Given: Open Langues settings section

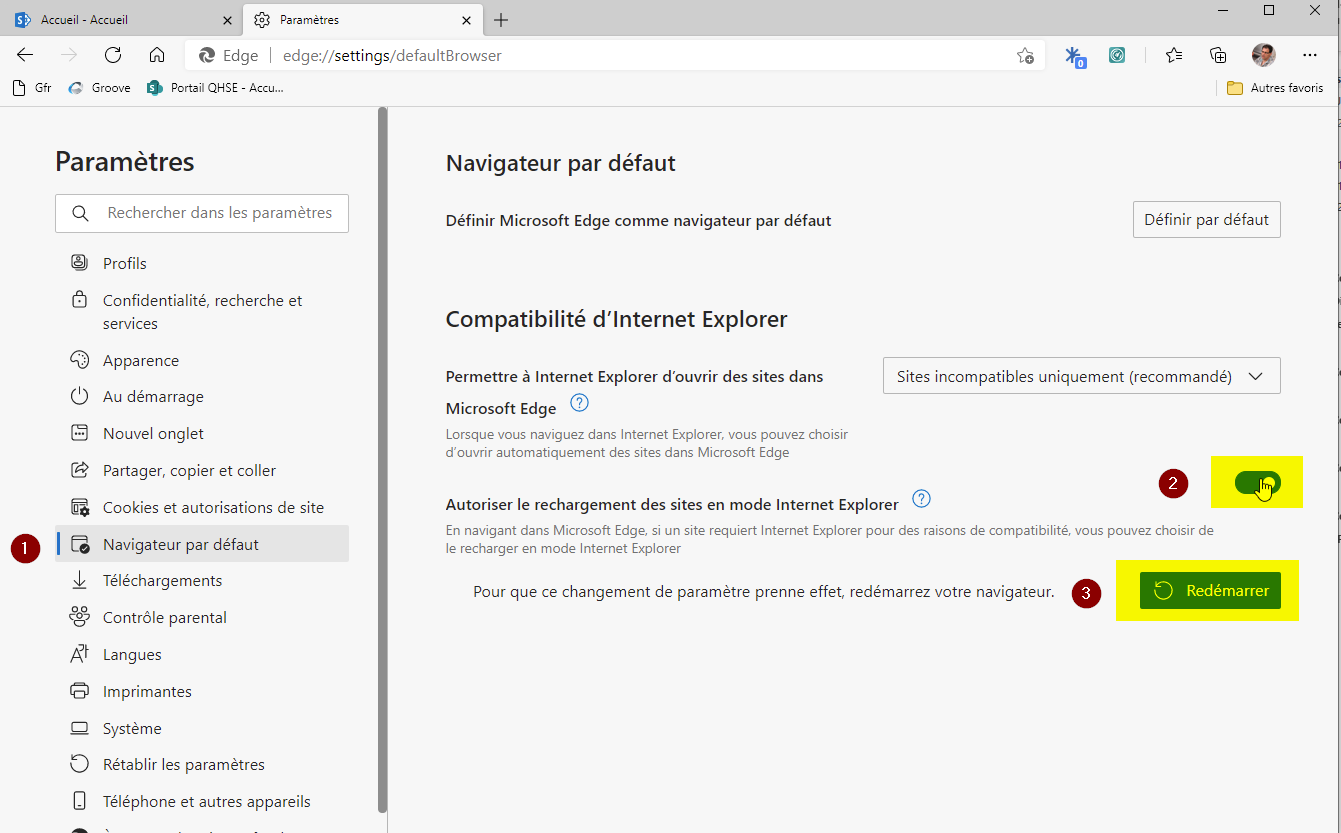Looking at the screenshot, I should (202, 654).
